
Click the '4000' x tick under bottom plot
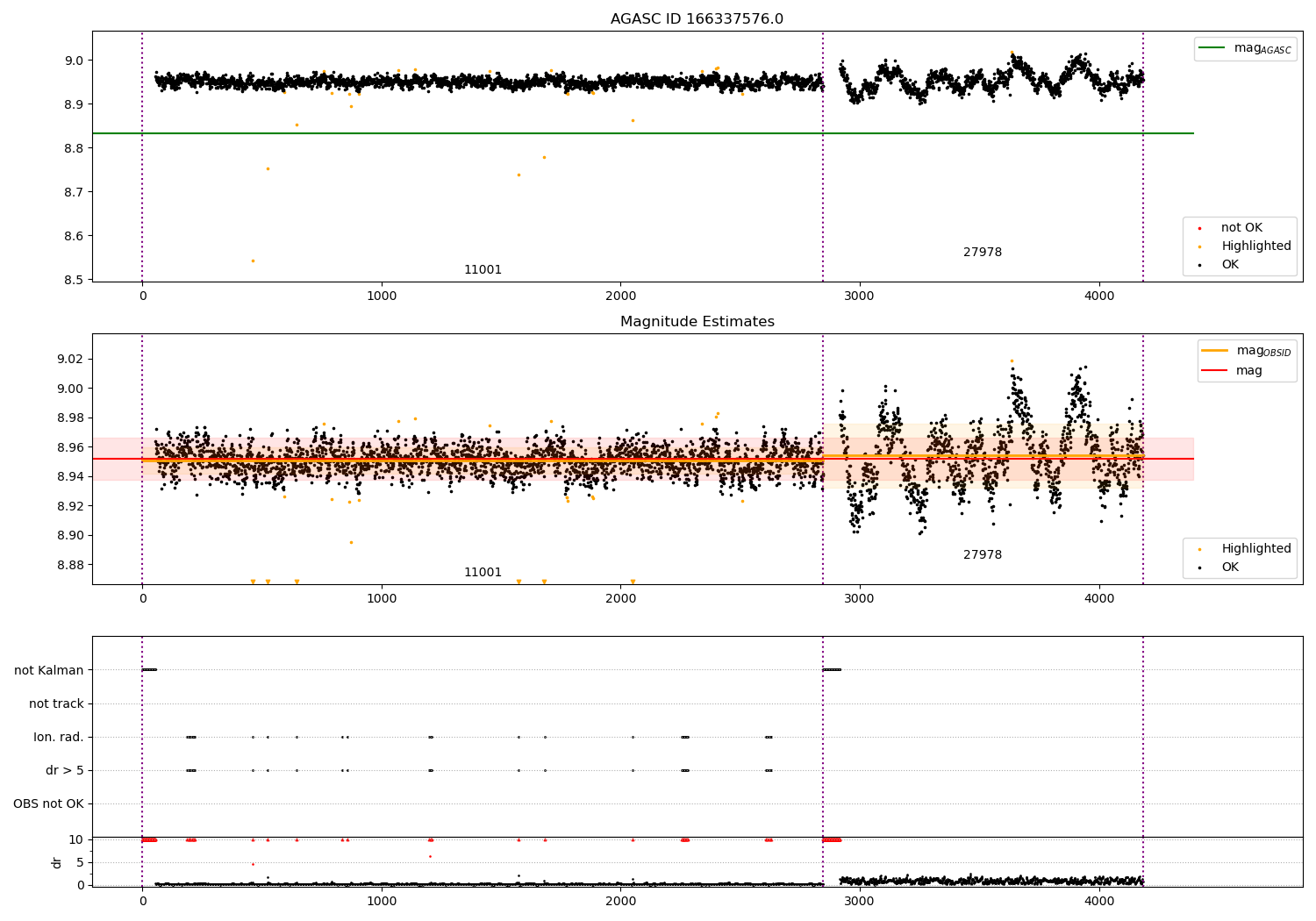1099,901
